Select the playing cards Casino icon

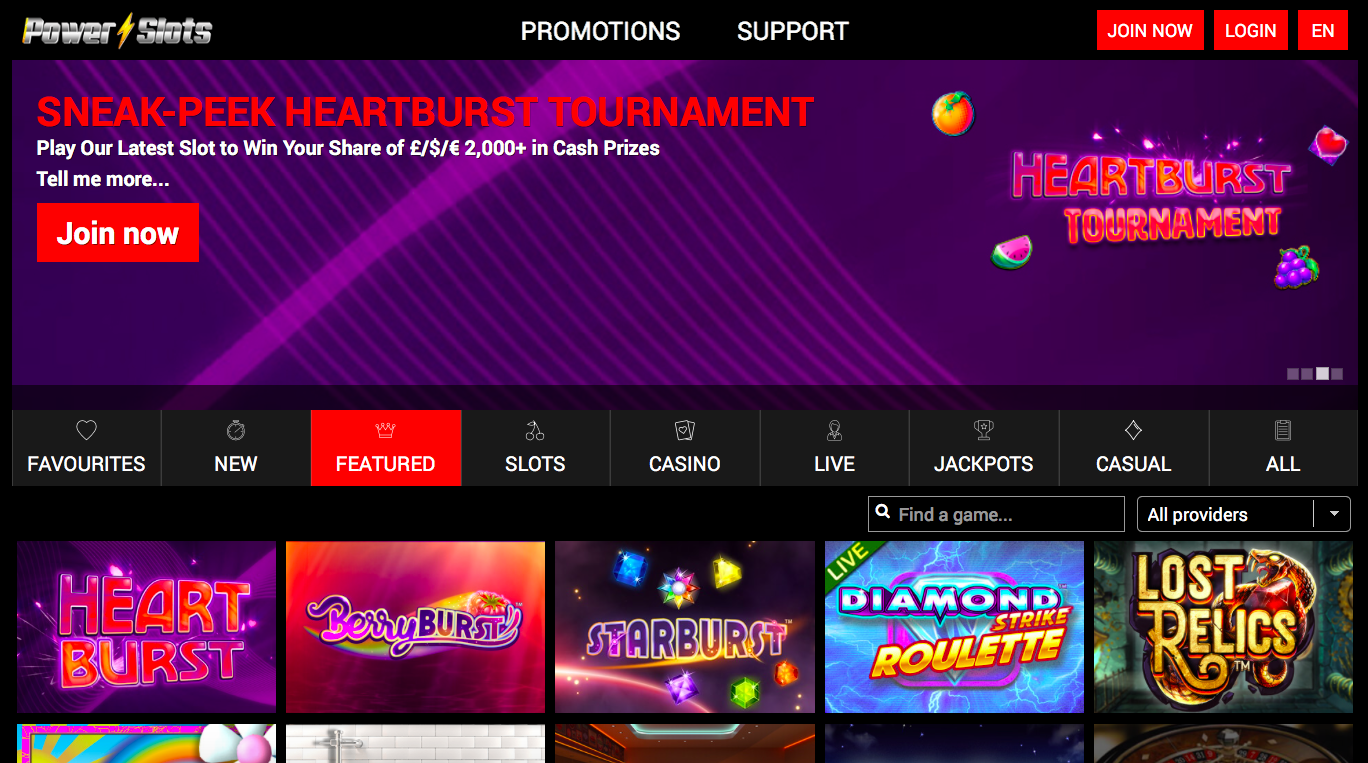(685, 430)
